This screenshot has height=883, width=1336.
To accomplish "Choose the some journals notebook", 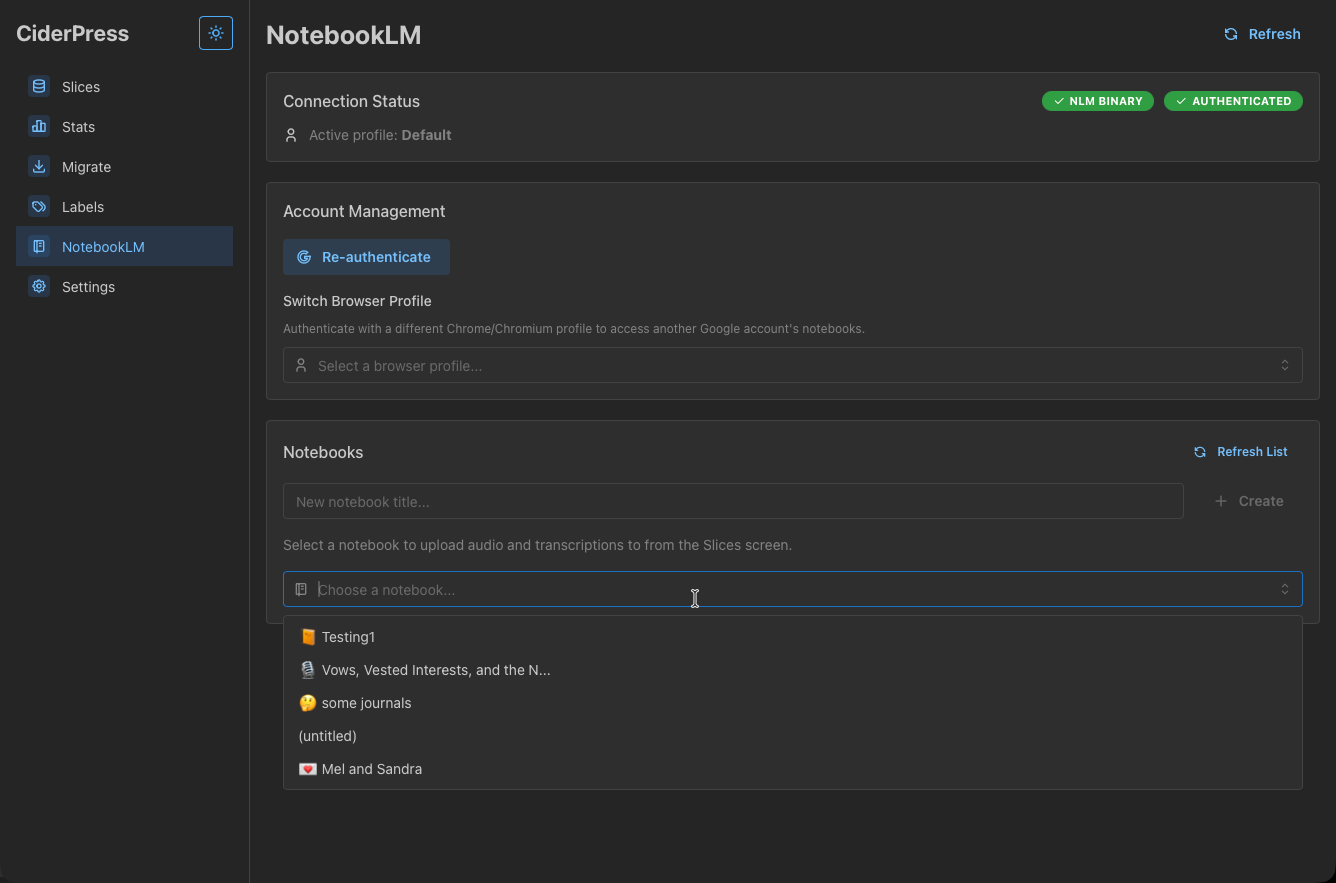I will pyautogui.click(x=366, y=703).
